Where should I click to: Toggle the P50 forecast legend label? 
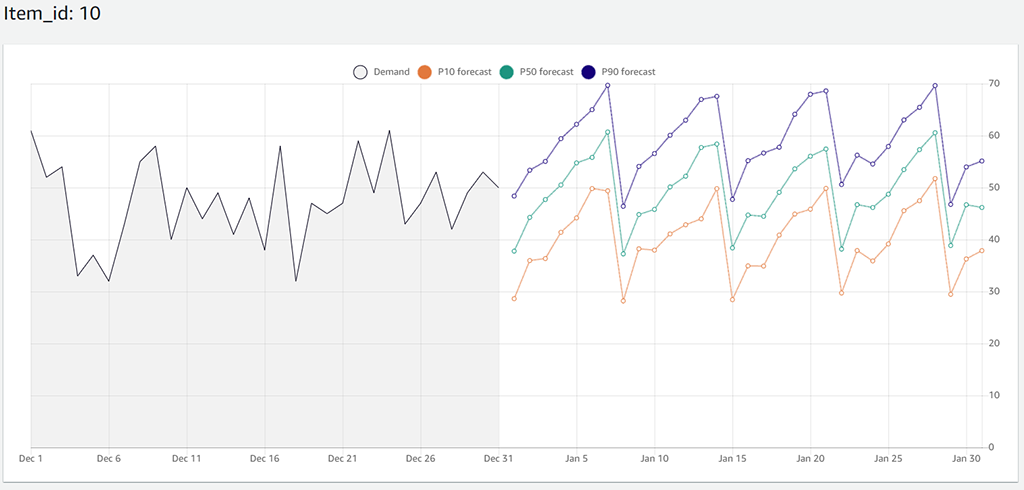click(547, 72)
